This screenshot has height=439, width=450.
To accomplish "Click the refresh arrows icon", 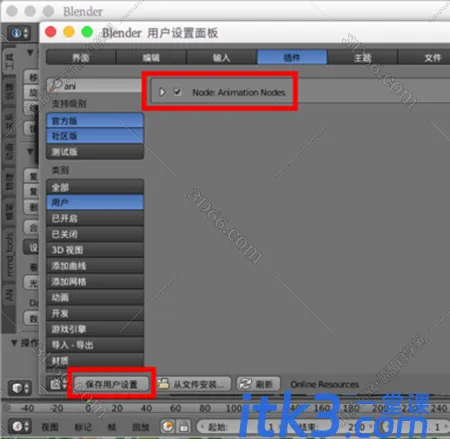I will (x=246, y=384).
